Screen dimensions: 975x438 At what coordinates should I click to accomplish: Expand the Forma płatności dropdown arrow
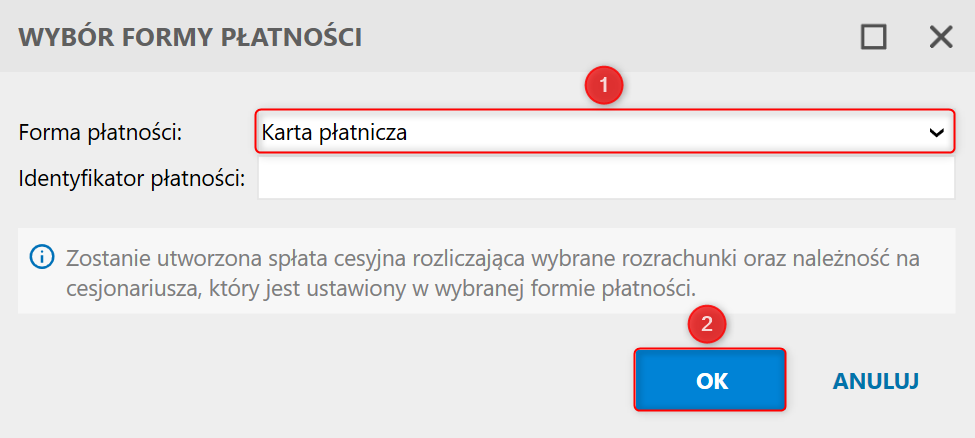point(937,132)
